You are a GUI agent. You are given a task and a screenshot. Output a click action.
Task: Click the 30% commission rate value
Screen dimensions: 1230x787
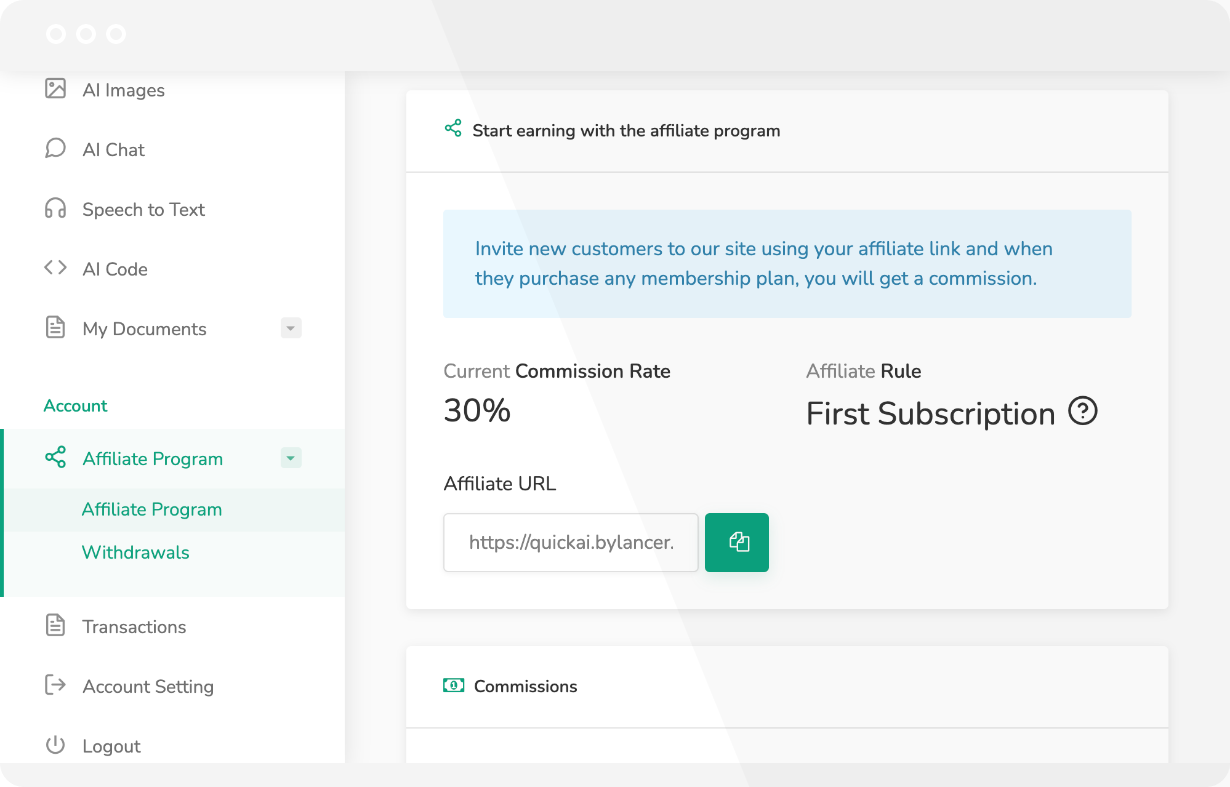pyautogui.click(x=477, y=410)
